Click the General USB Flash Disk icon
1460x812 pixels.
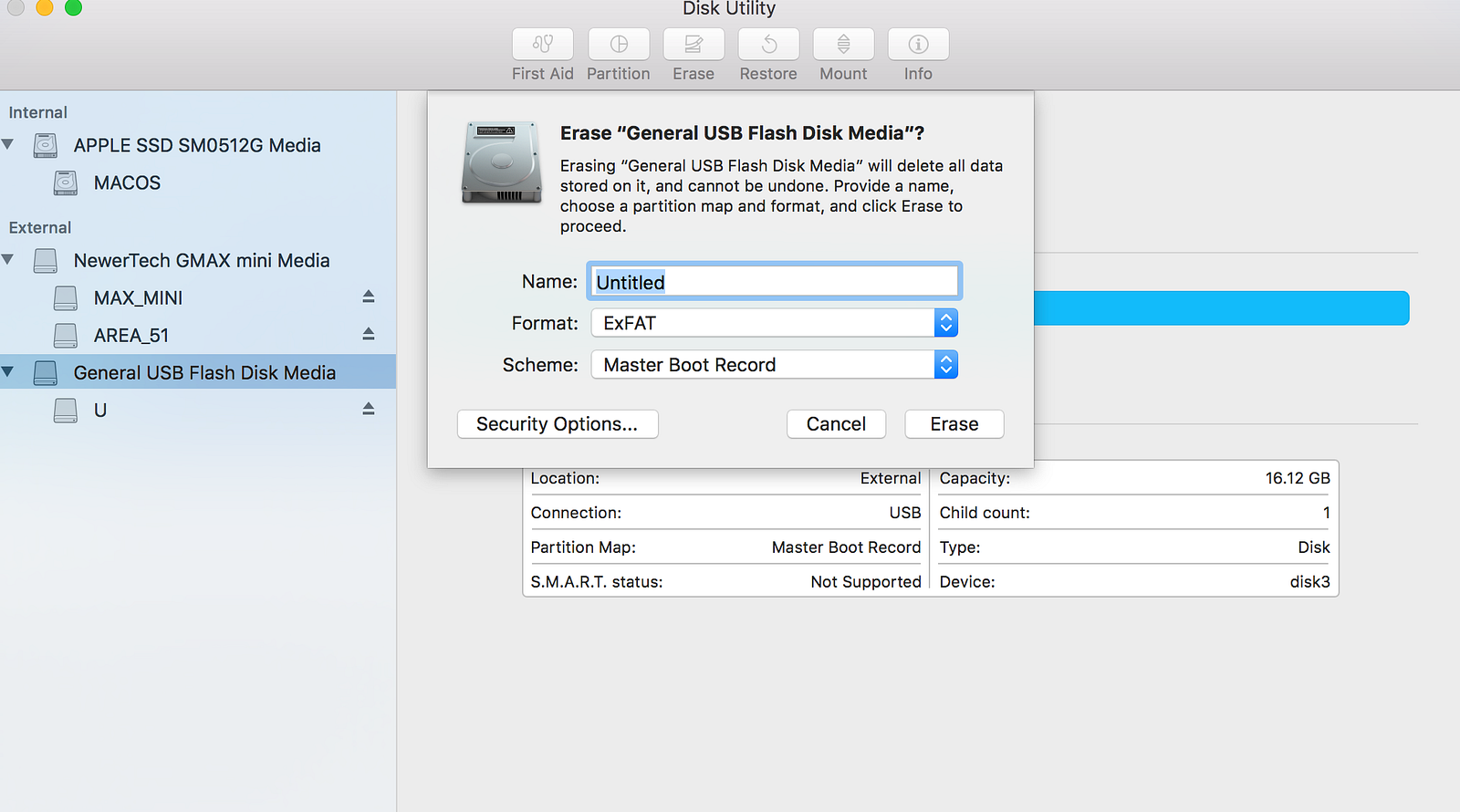point(46,373)
